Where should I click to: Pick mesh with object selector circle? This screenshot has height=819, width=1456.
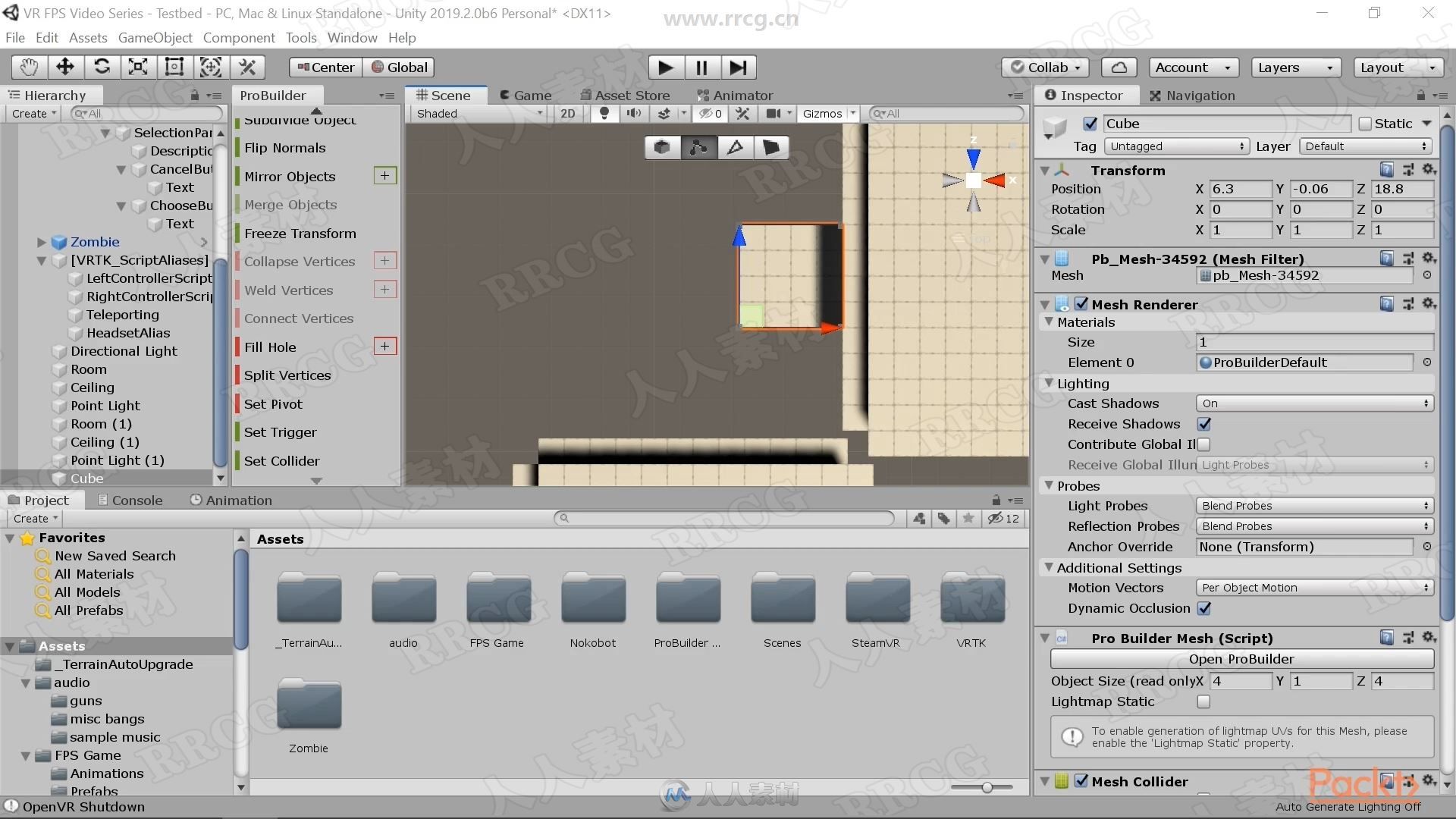1427,275
